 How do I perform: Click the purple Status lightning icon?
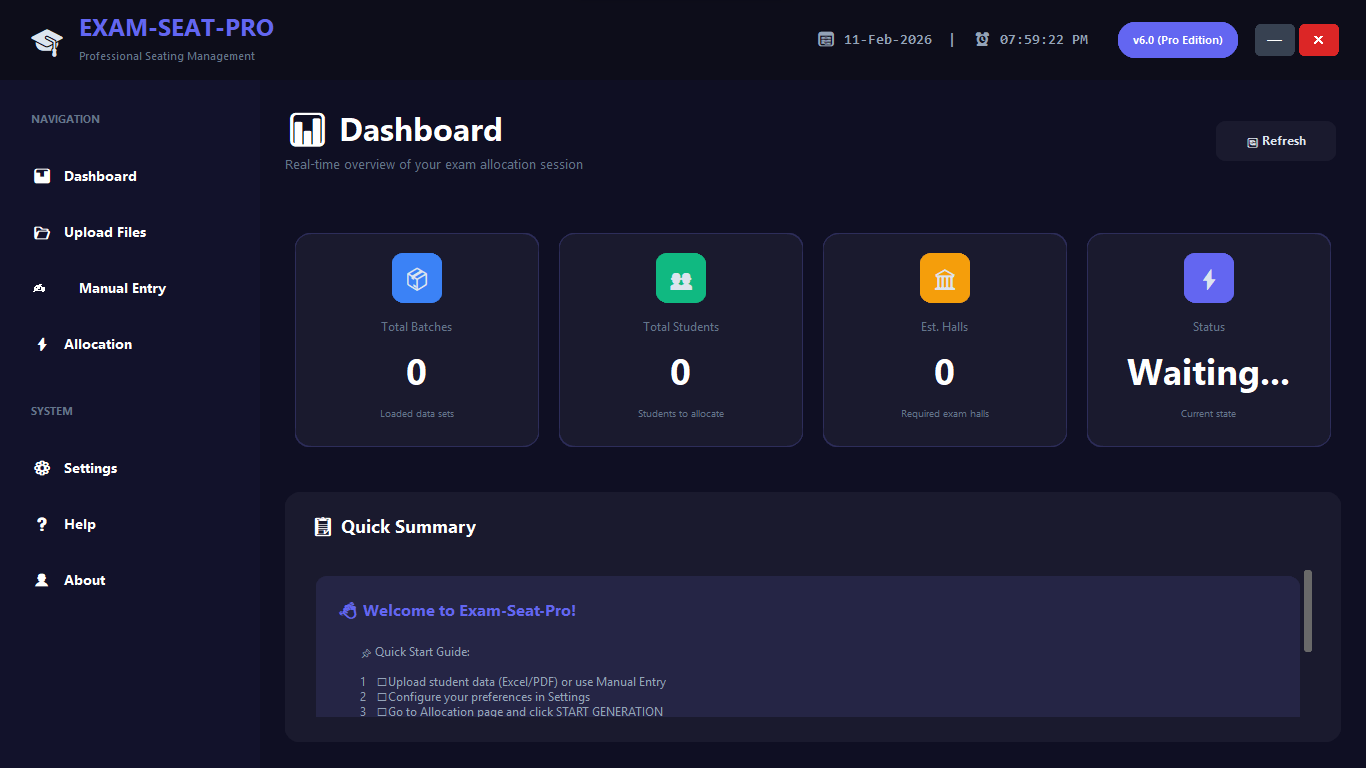click(x=1209, y=278)
